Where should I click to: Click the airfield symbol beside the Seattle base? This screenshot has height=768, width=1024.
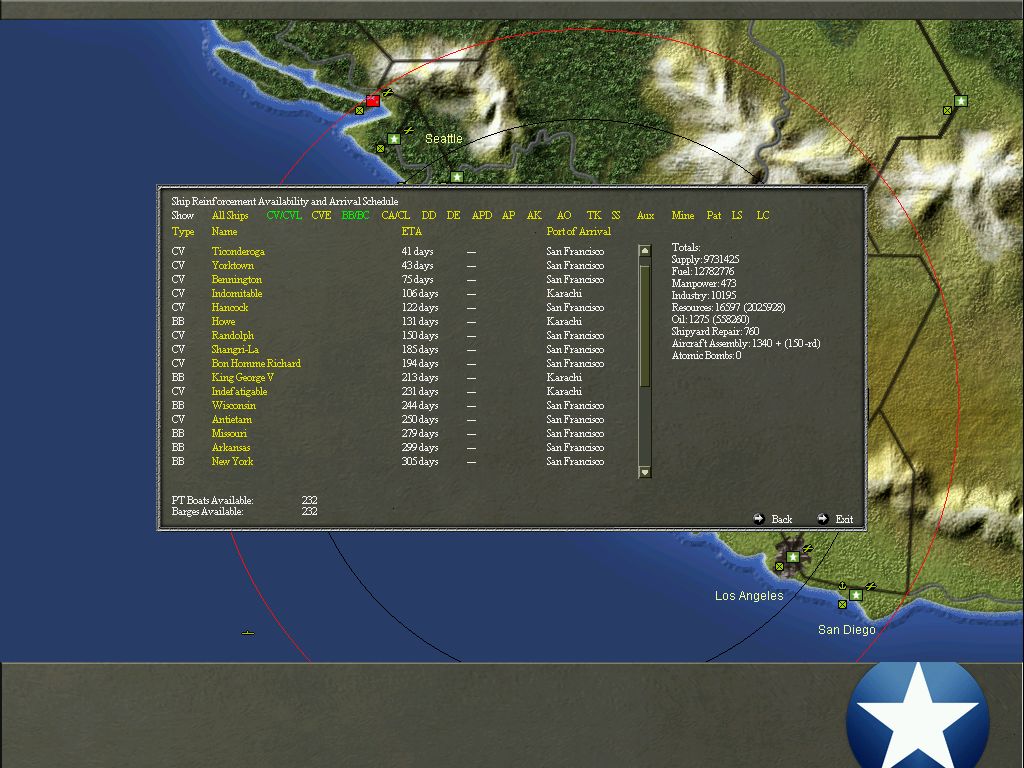tap(409, 131)
